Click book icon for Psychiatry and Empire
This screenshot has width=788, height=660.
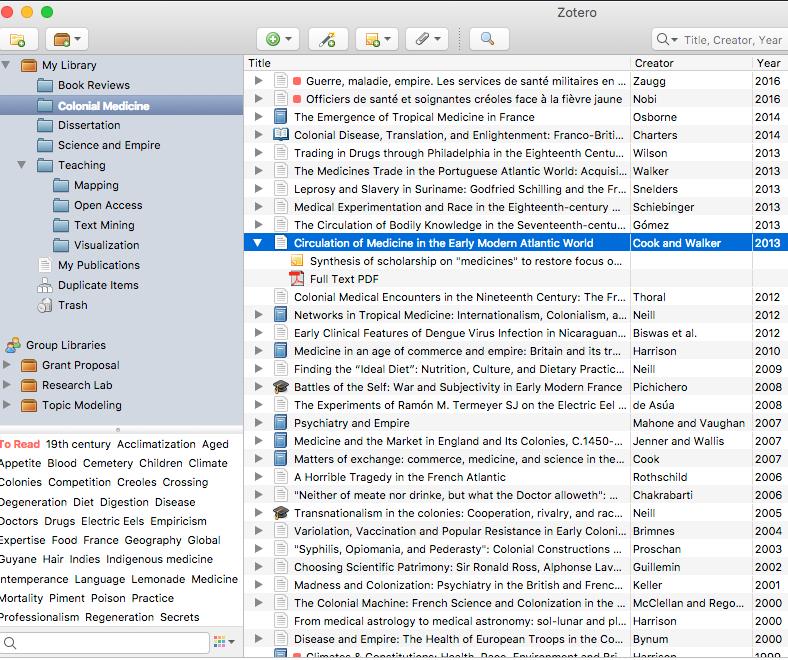click(280, 423)
